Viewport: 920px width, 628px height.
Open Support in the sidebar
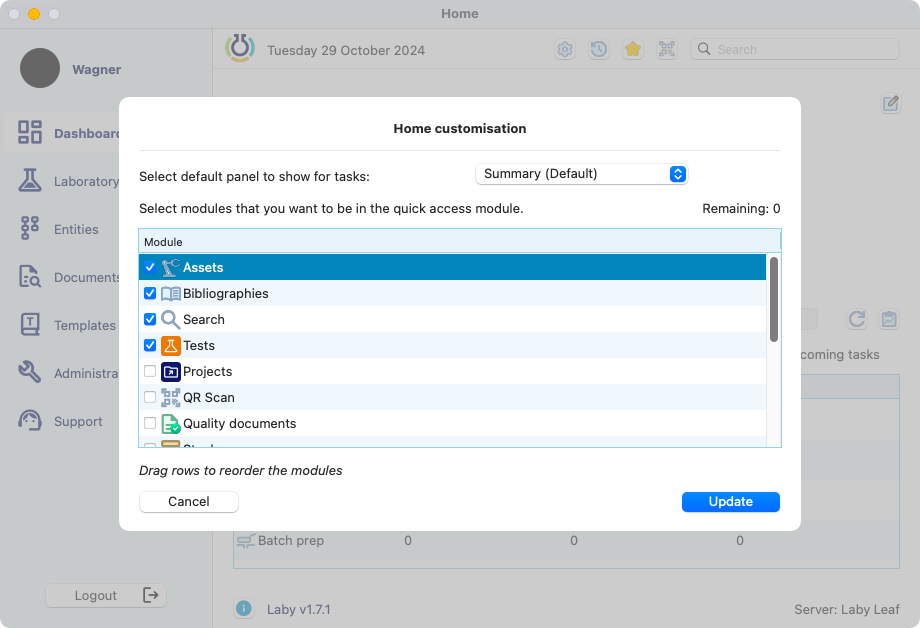coord(62,421)
